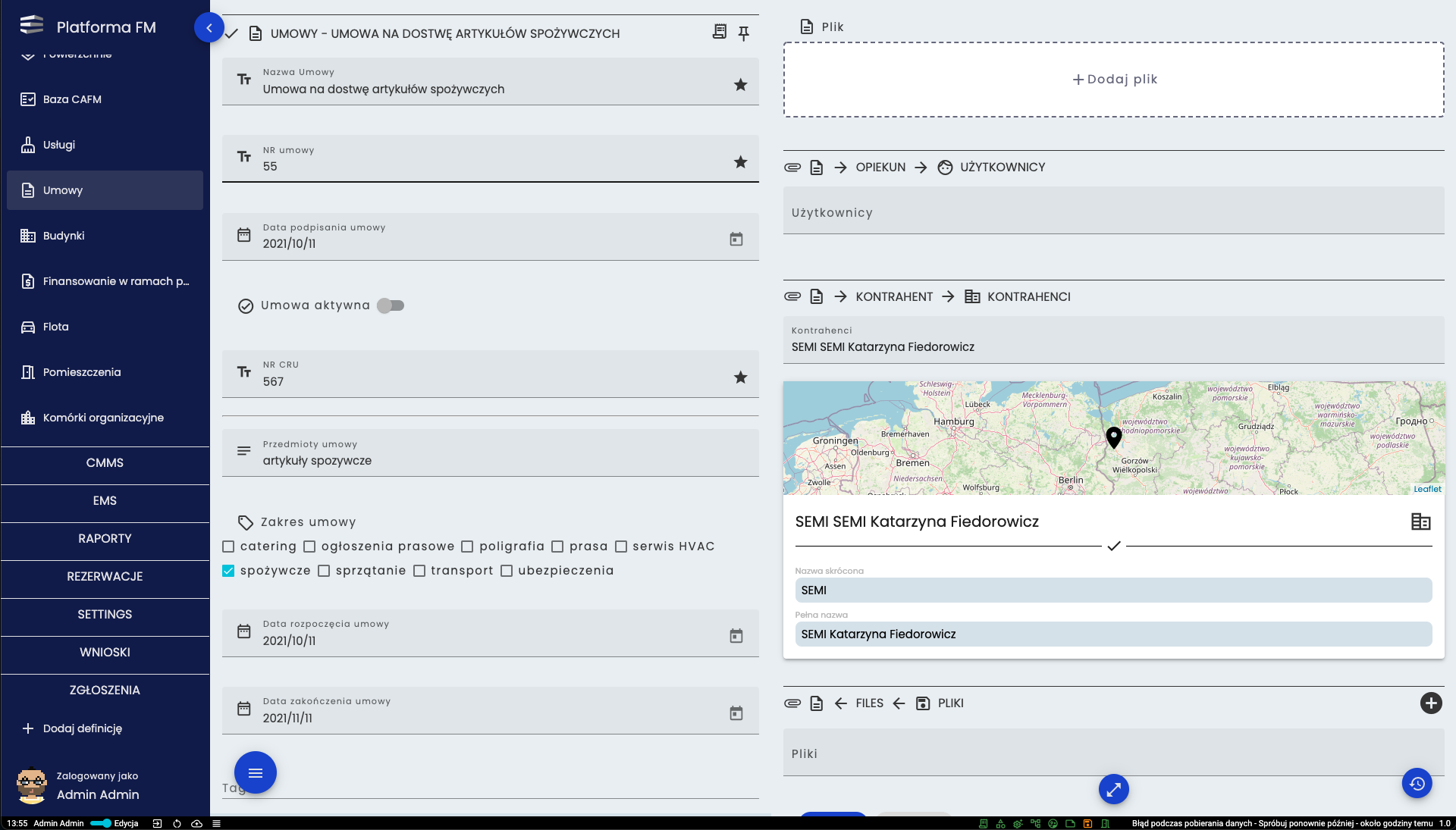Star the NR CRU field
1456x830 pixels.
tap(740, 377)
